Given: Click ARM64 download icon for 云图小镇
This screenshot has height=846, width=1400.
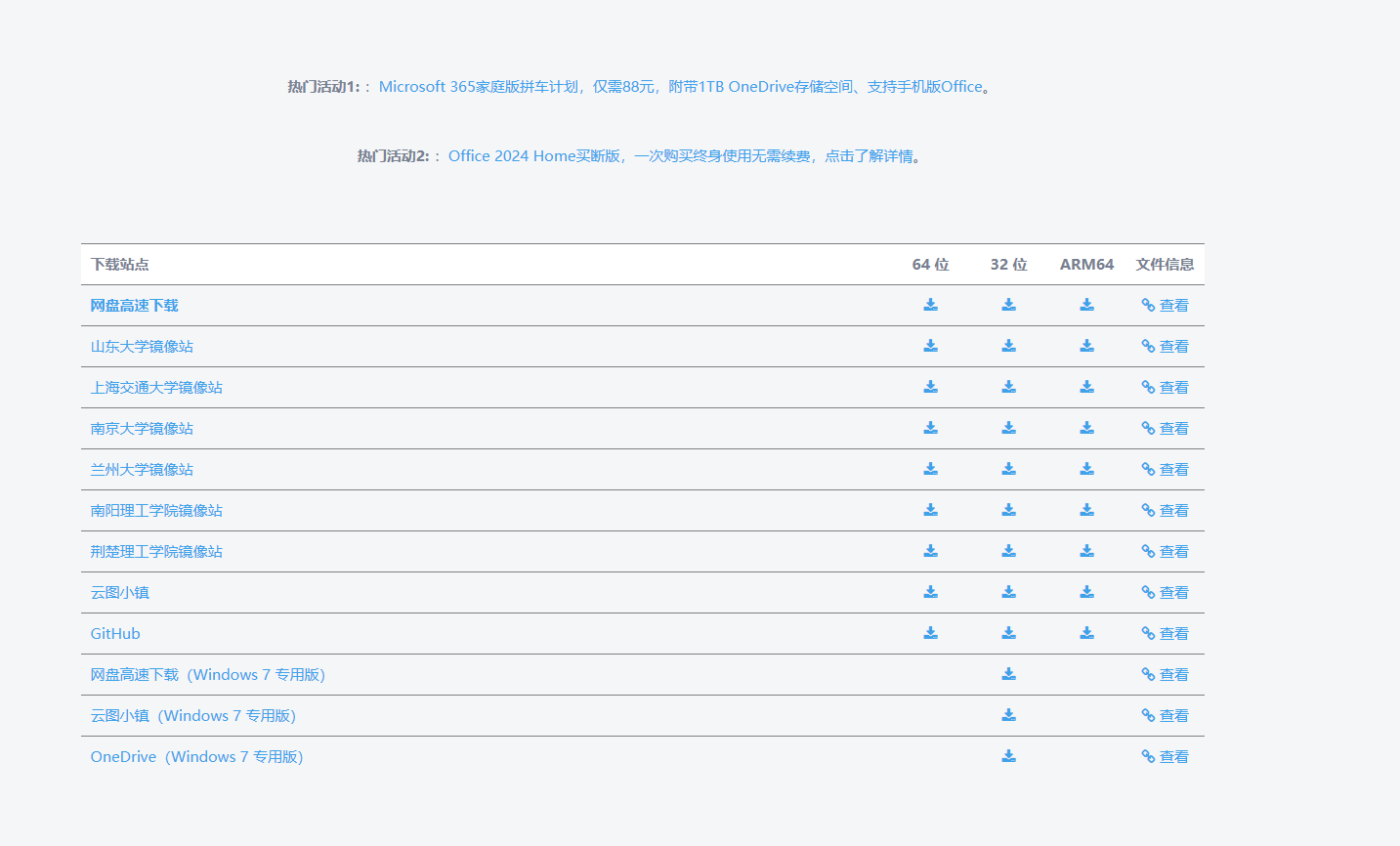Looking at the screenshot, I should [x=1086, y=592].
